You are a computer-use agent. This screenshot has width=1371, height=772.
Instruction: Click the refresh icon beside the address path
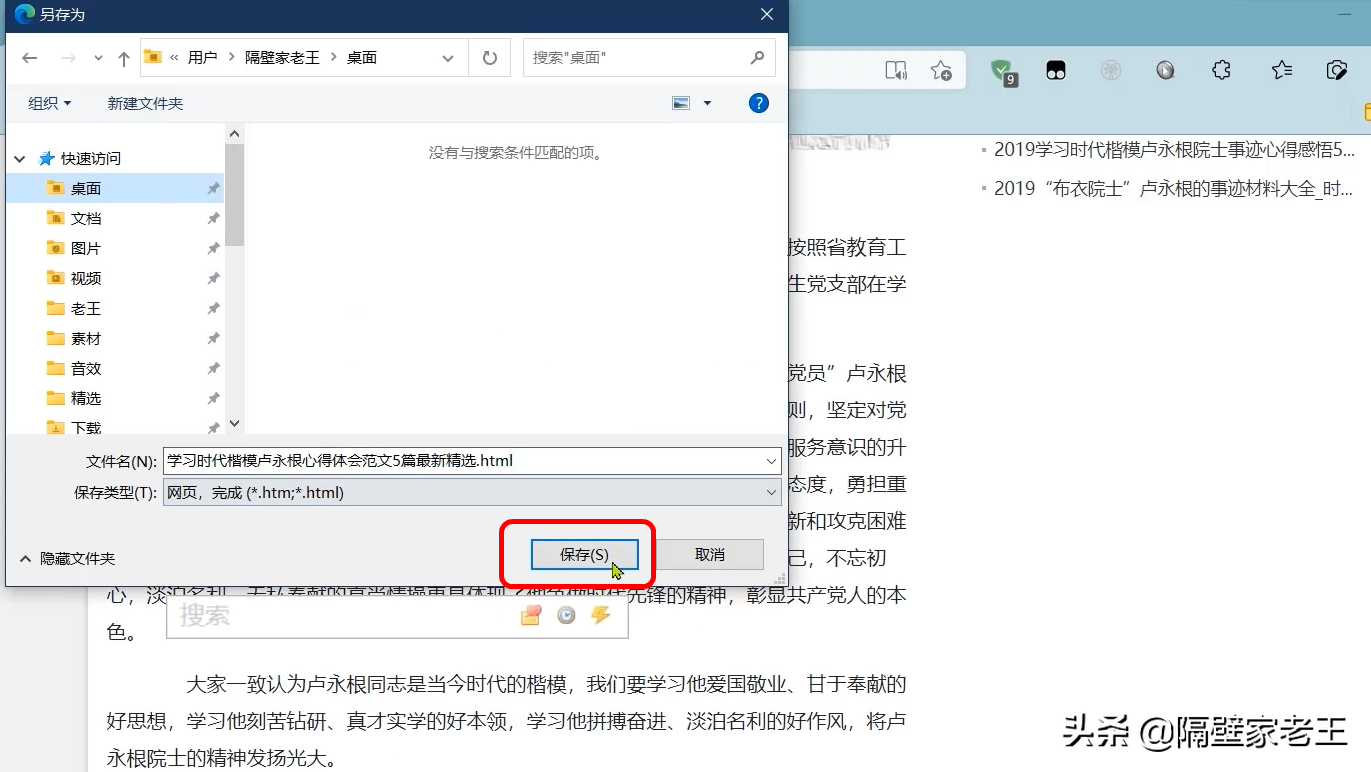click(489, 57)
